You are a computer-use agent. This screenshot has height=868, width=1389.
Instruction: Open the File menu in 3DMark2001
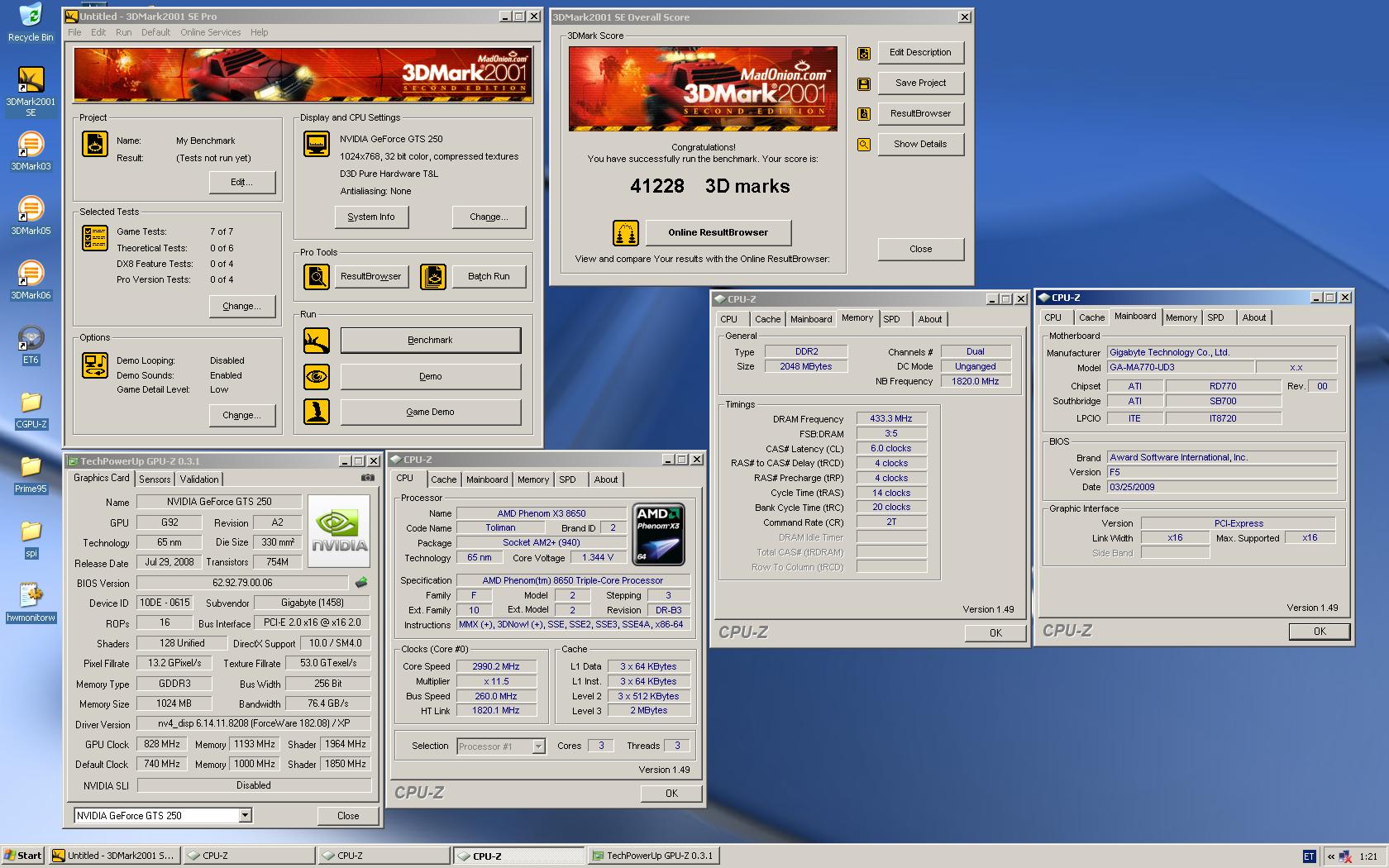tap(74, 32)
